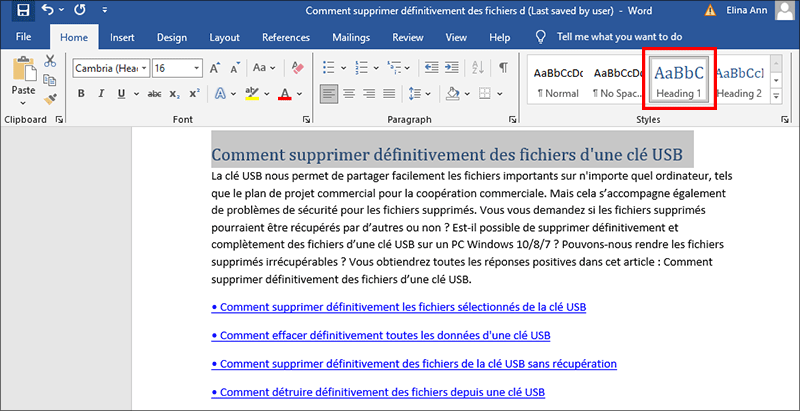Image resolution: width=800 pixels, height=411 pixels.
Task: Select the Format Painter brush
Action: click(49, 99)
